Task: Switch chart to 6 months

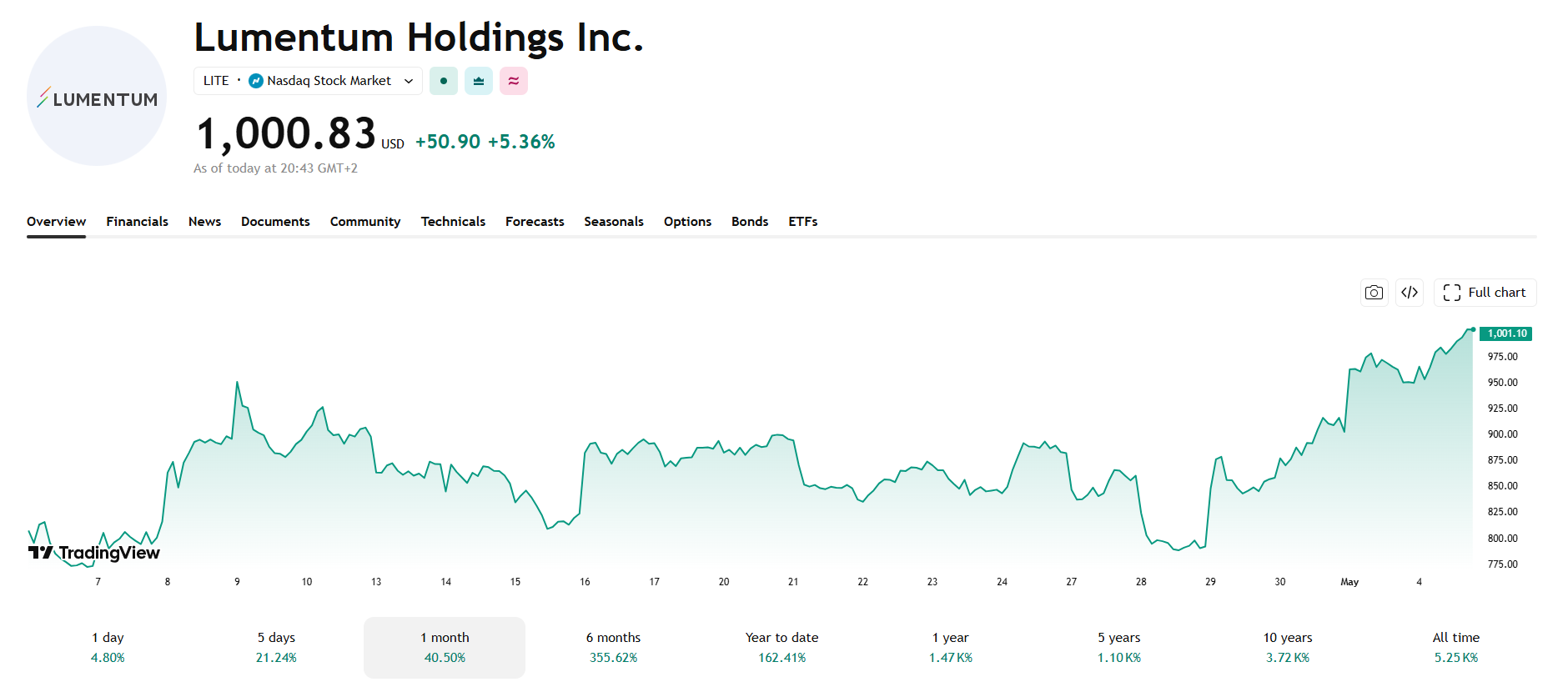Action: 613,647
